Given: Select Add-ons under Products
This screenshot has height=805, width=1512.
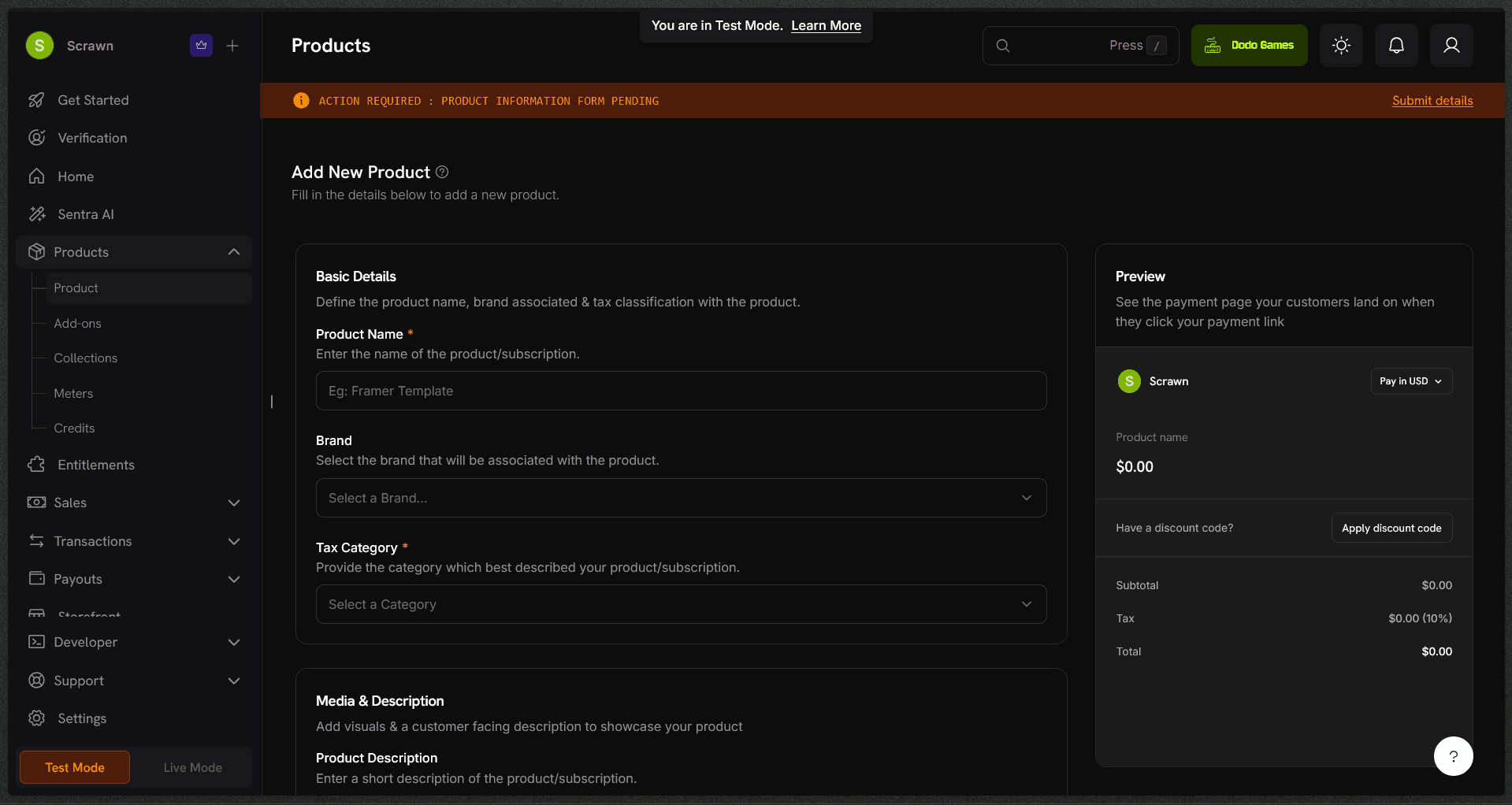Looking at the screenshot, I should 77,324.
